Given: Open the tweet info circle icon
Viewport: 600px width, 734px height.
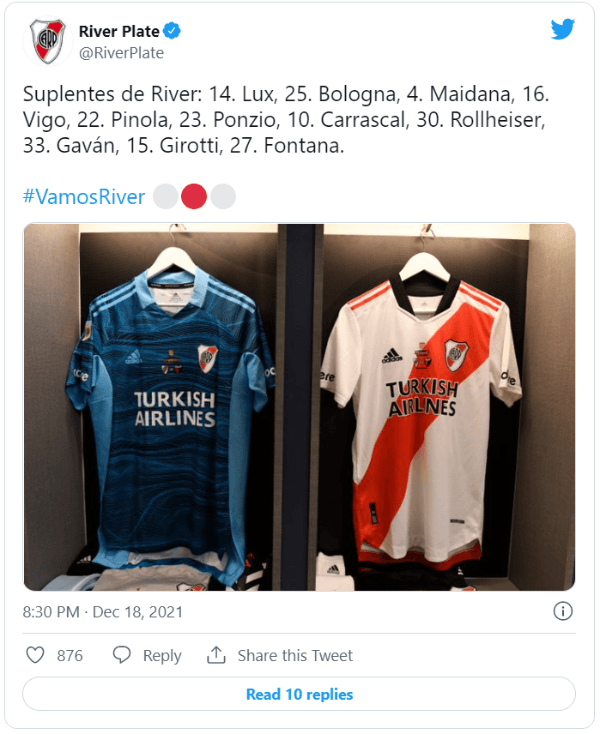Looking at the screenshot, I should click(563, 611).
